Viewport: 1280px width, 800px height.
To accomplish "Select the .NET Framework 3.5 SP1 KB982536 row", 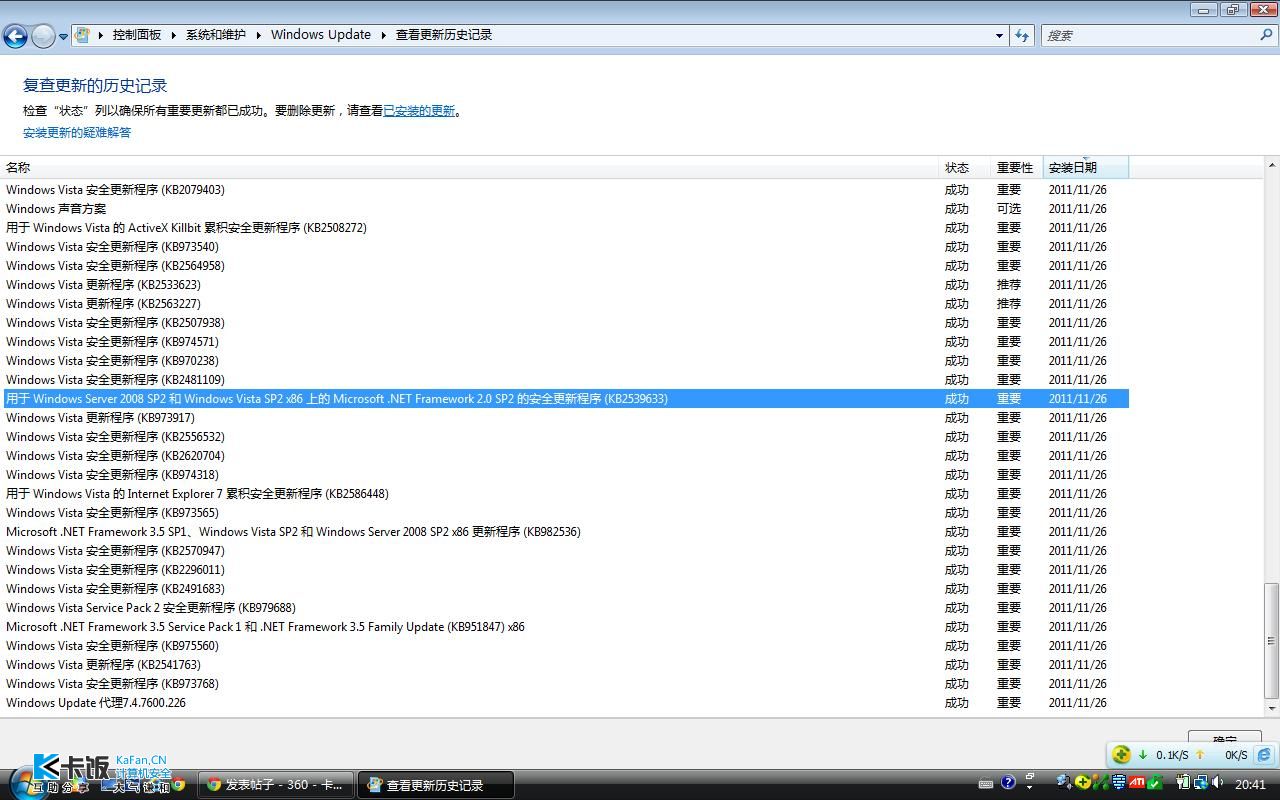I will point(565,532).
